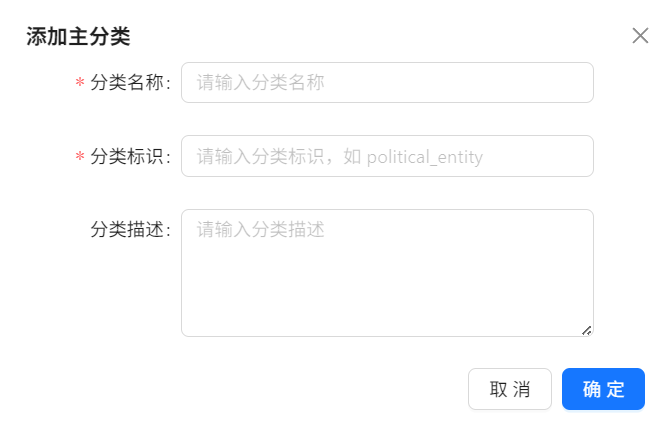Click the 分类名称 field label
The width and height of the screenshot is (671, 428).
130,83
